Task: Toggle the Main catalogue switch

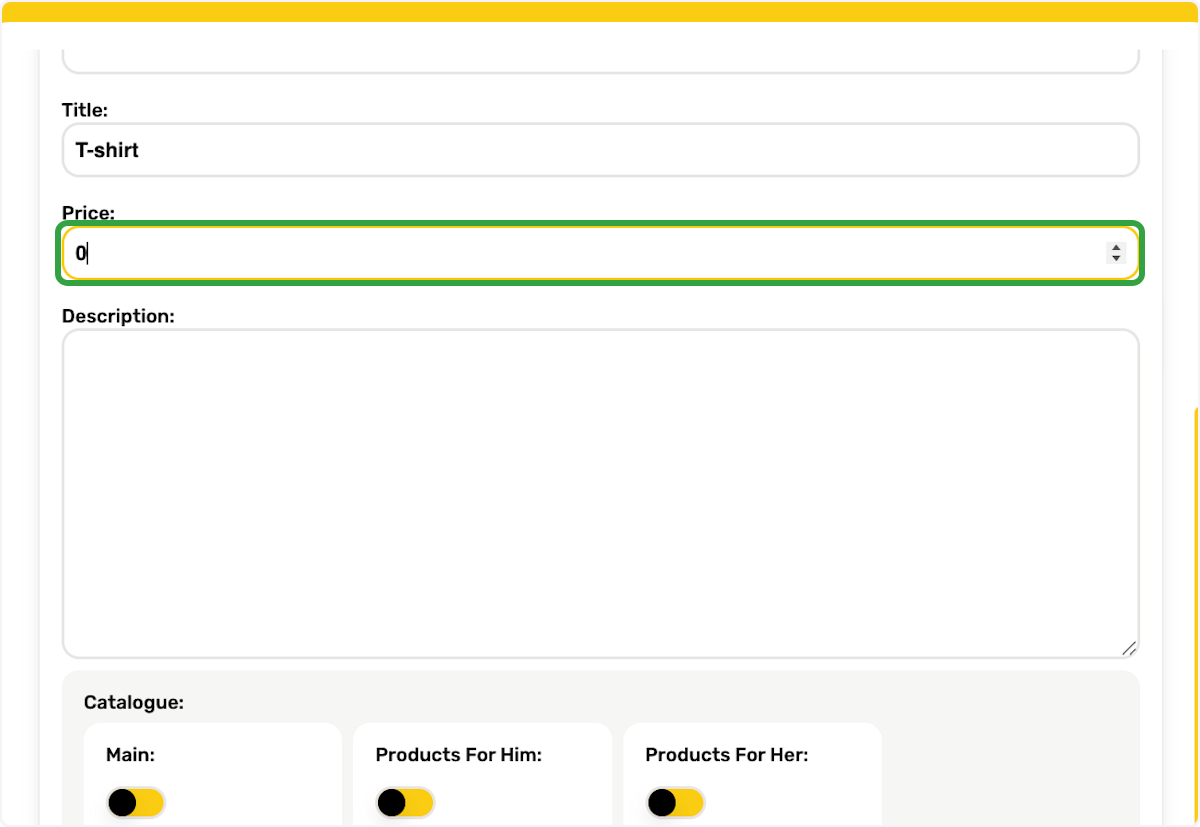Action: [x=136, y=802]
